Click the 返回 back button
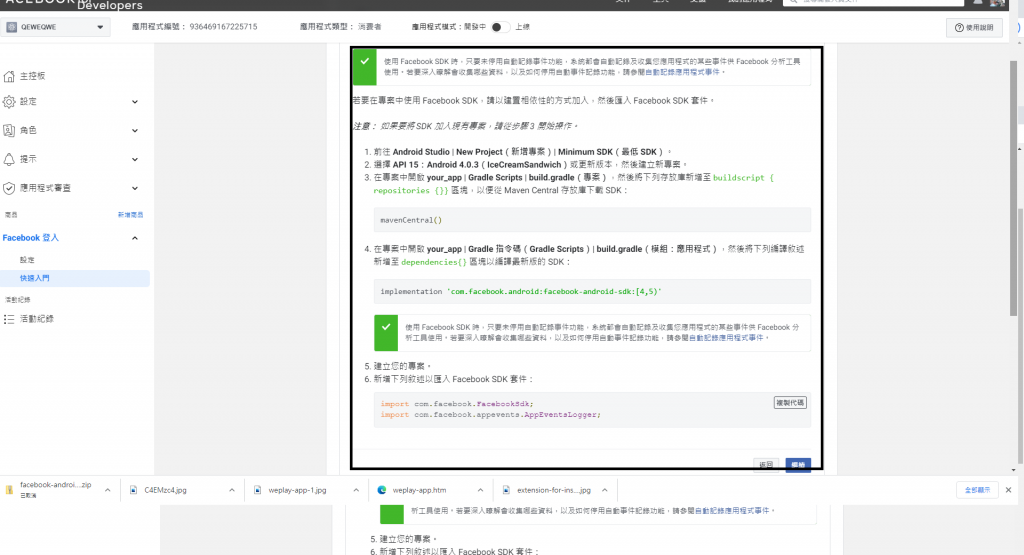Viewport: 1024px width, 555px height. 766,465
